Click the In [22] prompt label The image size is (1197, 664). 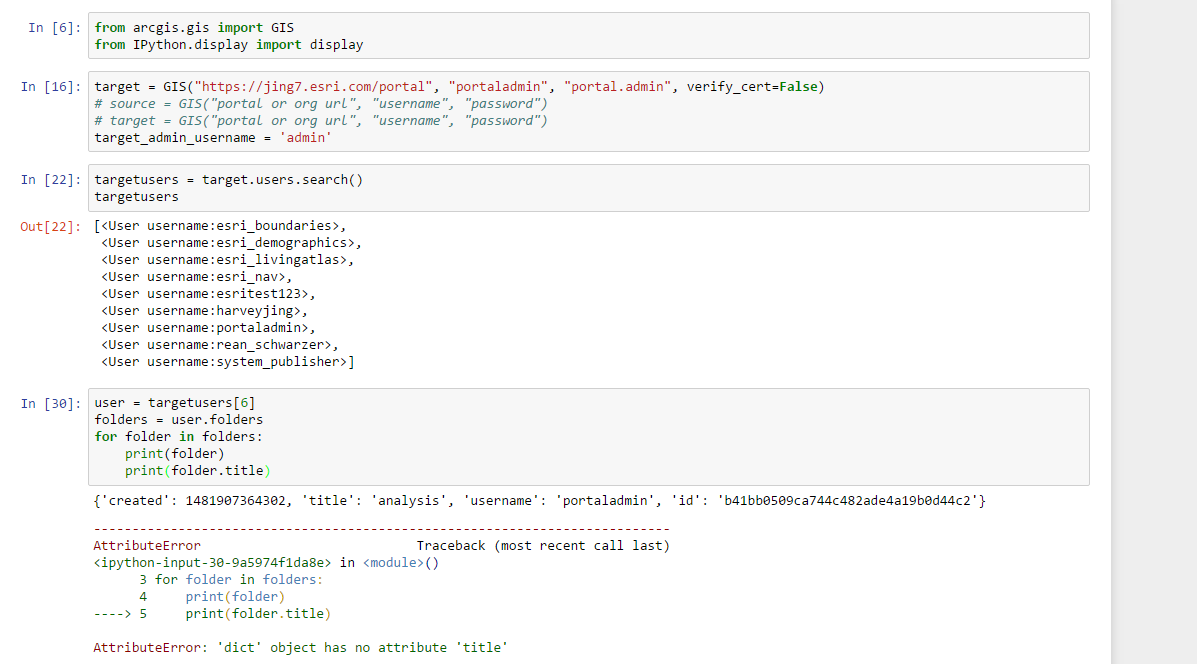(x=50, y=180)
